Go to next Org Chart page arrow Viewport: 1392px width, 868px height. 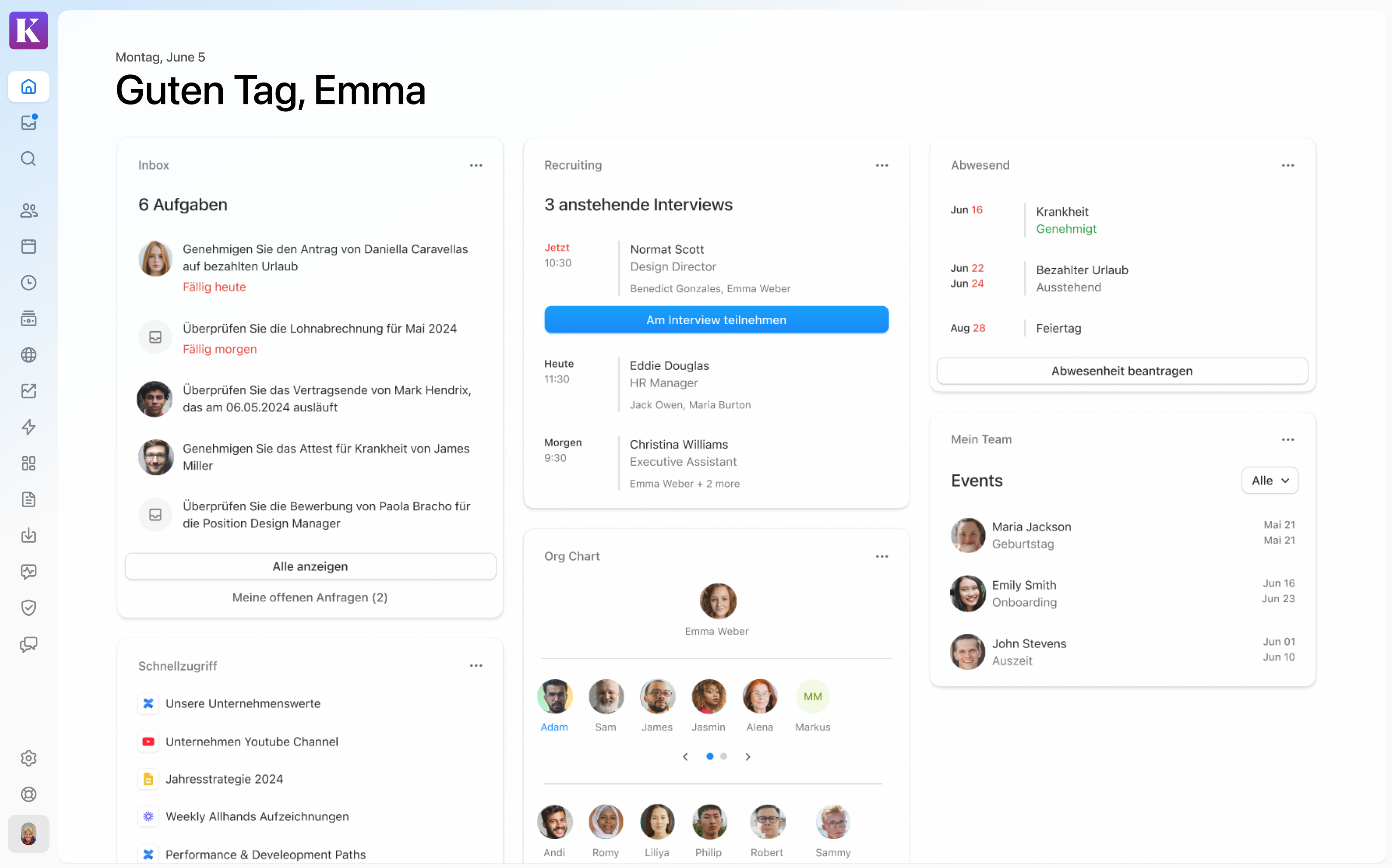coord(748,757)
